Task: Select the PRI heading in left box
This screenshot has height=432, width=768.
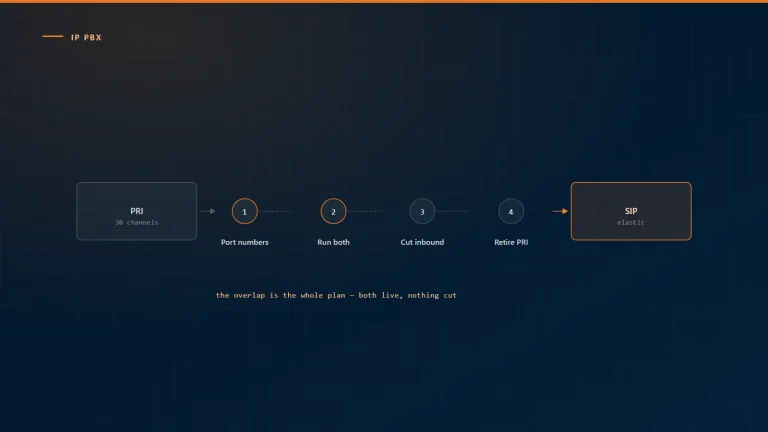Action: 137,211
